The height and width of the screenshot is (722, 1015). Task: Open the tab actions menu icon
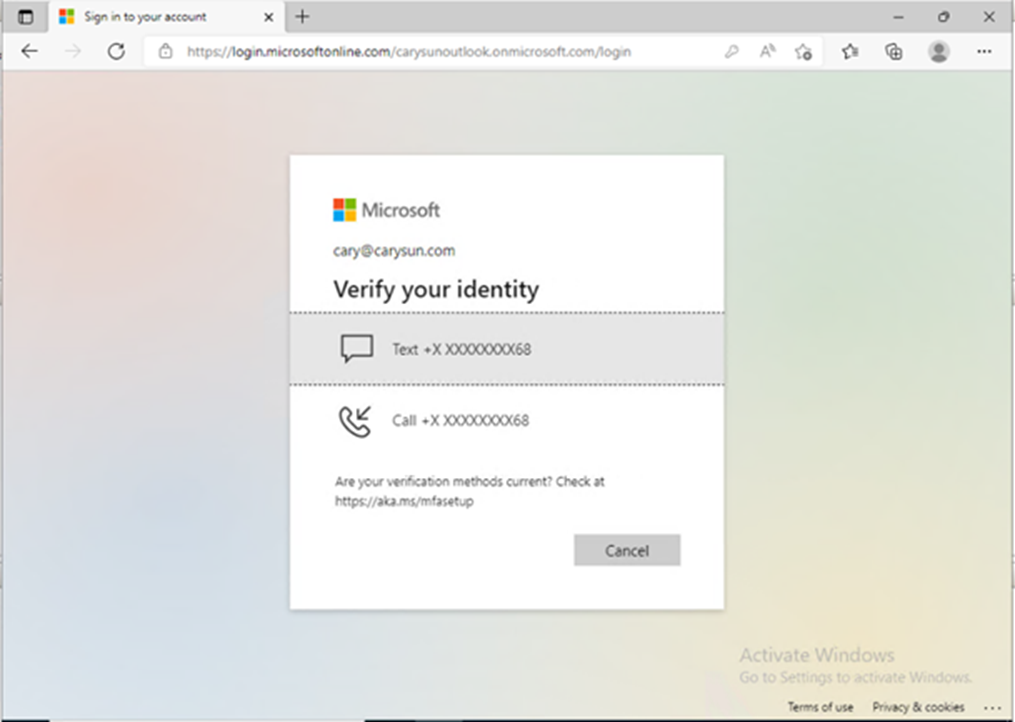25,17
